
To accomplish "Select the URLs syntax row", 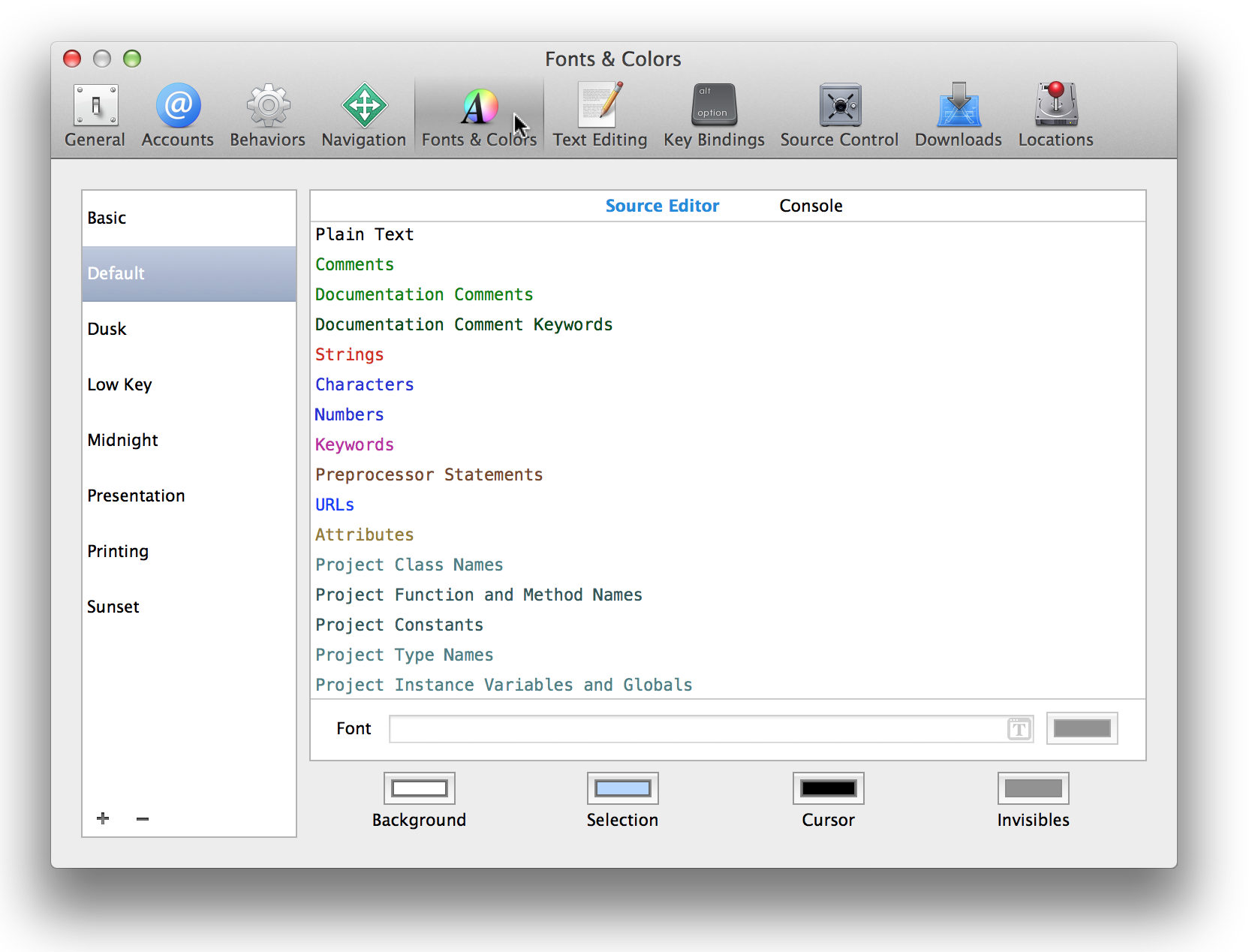I will (728, 505).
